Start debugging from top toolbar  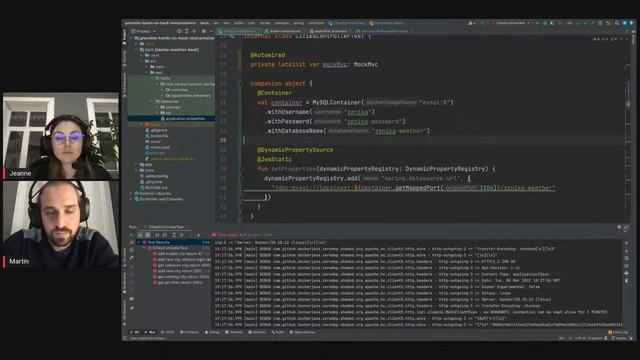[545, 23]
